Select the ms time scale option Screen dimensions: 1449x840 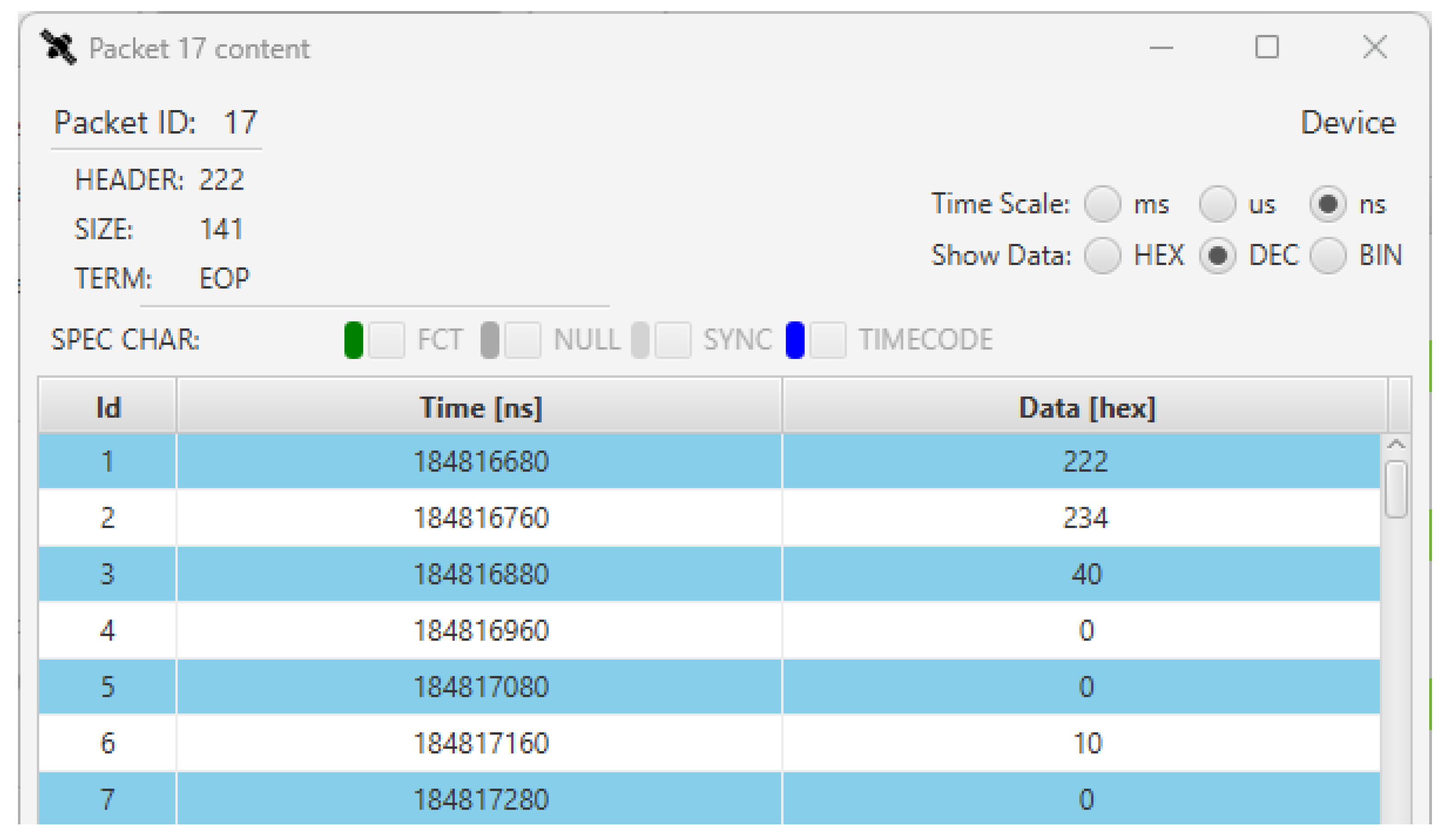[1102, 204]
